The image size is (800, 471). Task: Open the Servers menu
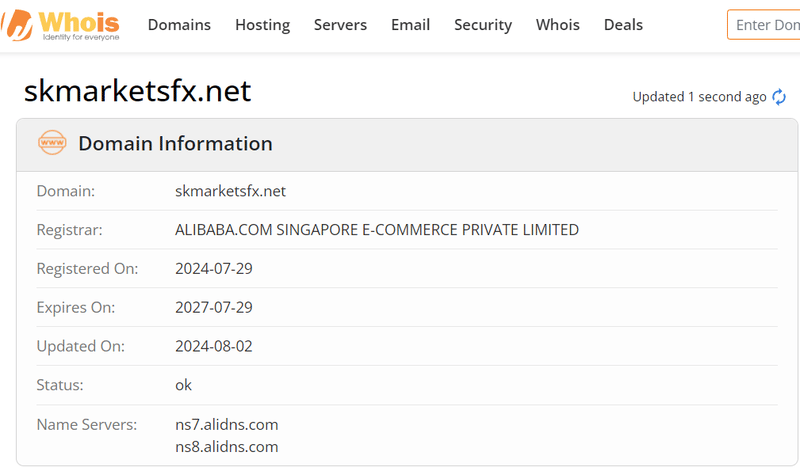coord(340,24)
